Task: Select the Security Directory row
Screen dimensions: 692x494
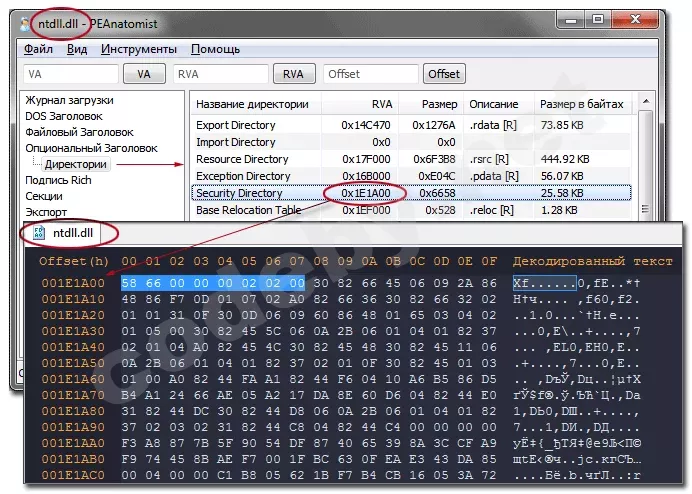Action: [411, 193]
